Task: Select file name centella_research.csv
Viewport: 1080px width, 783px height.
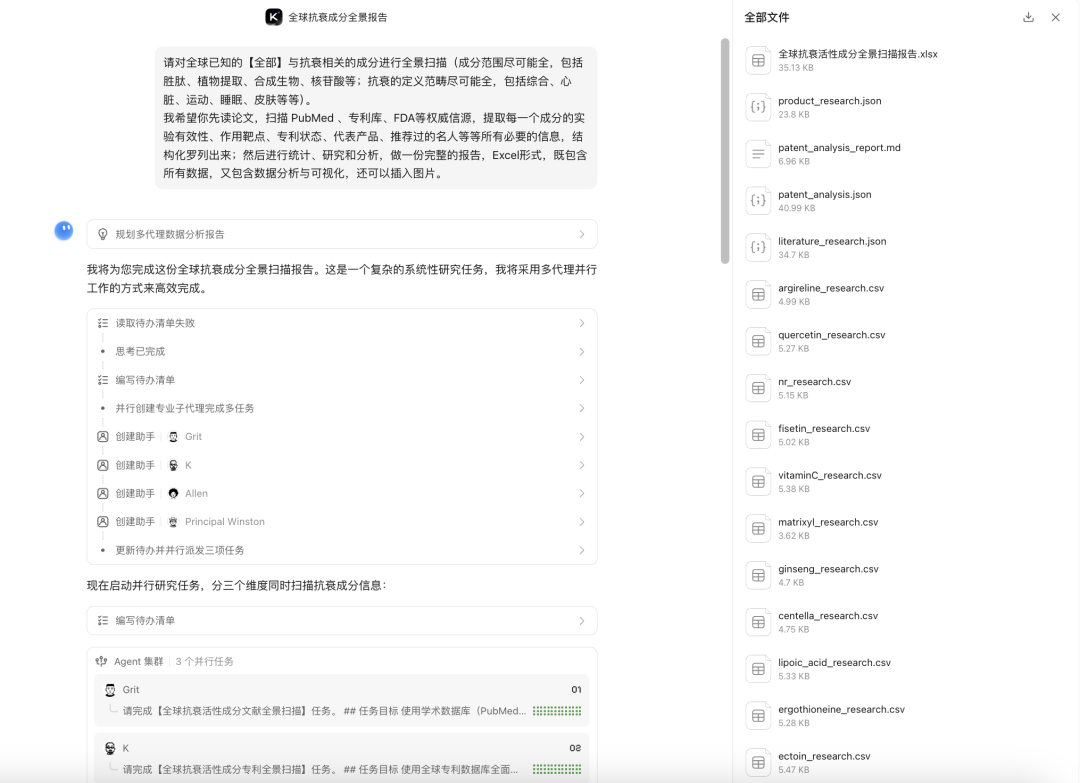Action: tap(828, 616)
